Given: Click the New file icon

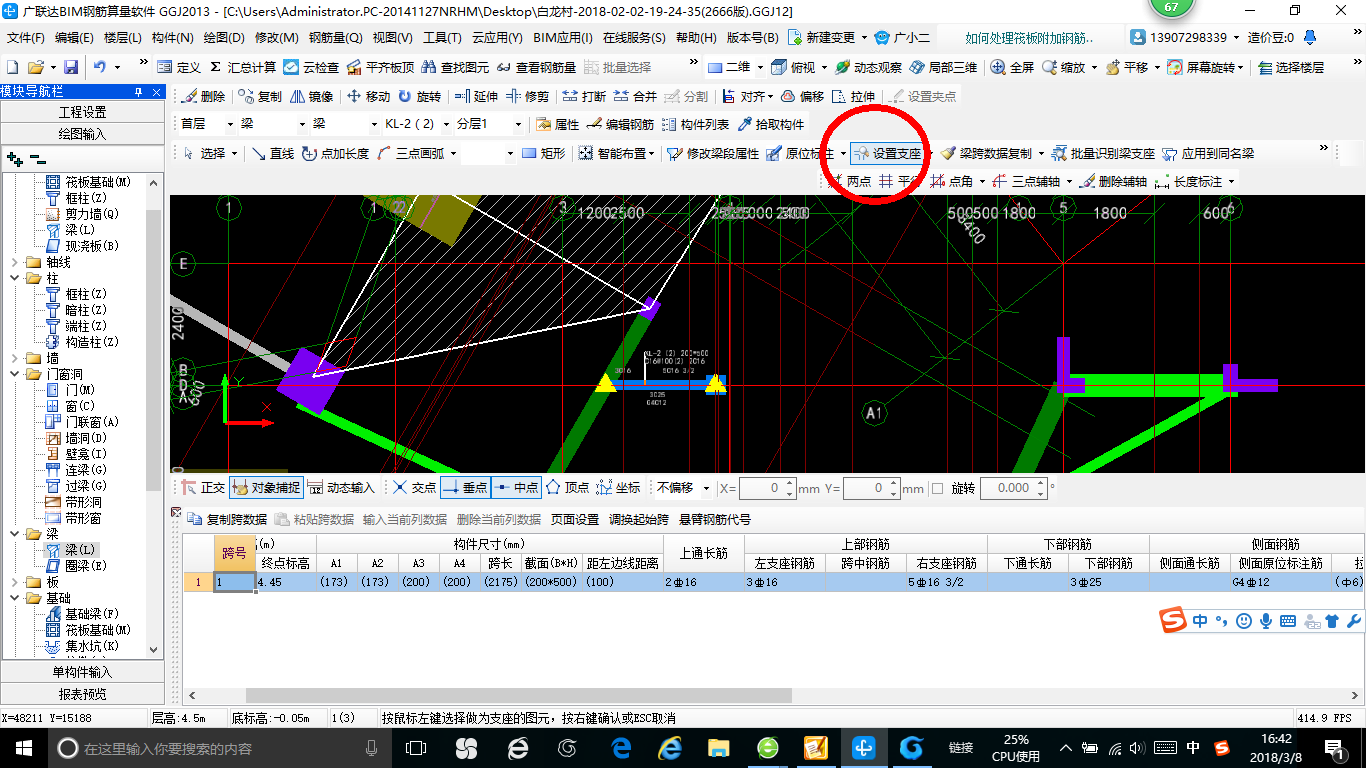Looking at the screenshot, I should [x=12, y=67].
